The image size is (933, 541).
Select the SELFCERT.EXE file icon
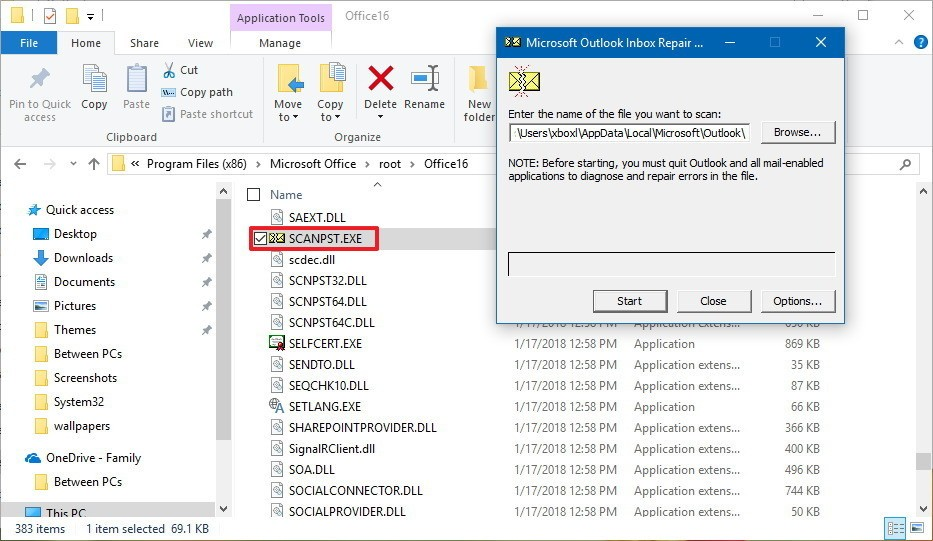[277, 343]
